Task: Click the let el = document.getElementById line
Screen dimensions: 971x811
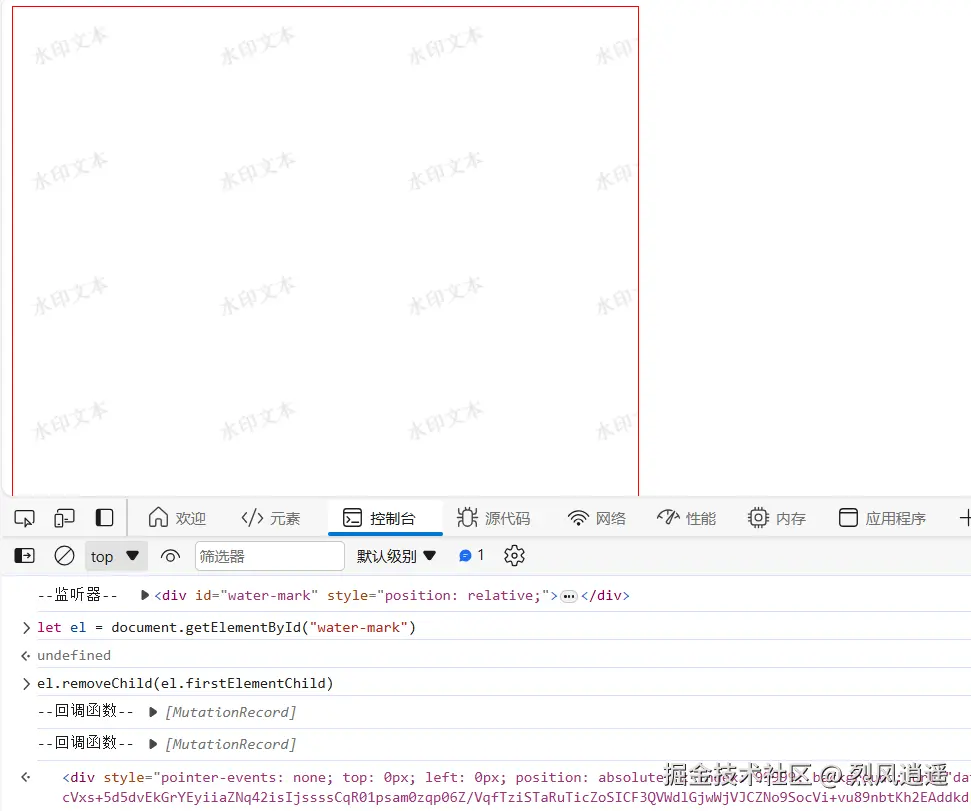Action: coord(226,628)
